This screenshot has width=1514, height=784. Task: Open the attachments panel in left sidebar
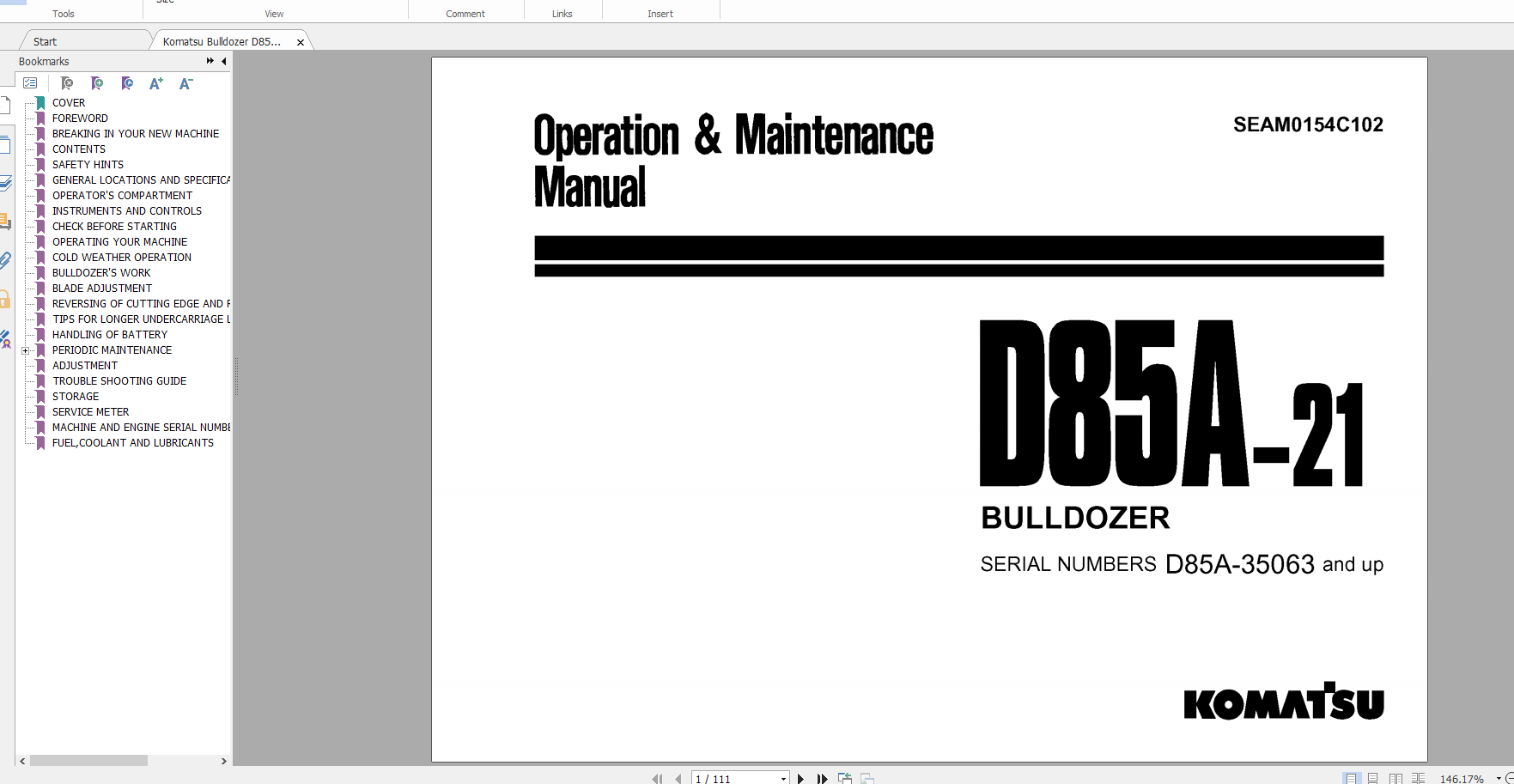coord(7,258)
